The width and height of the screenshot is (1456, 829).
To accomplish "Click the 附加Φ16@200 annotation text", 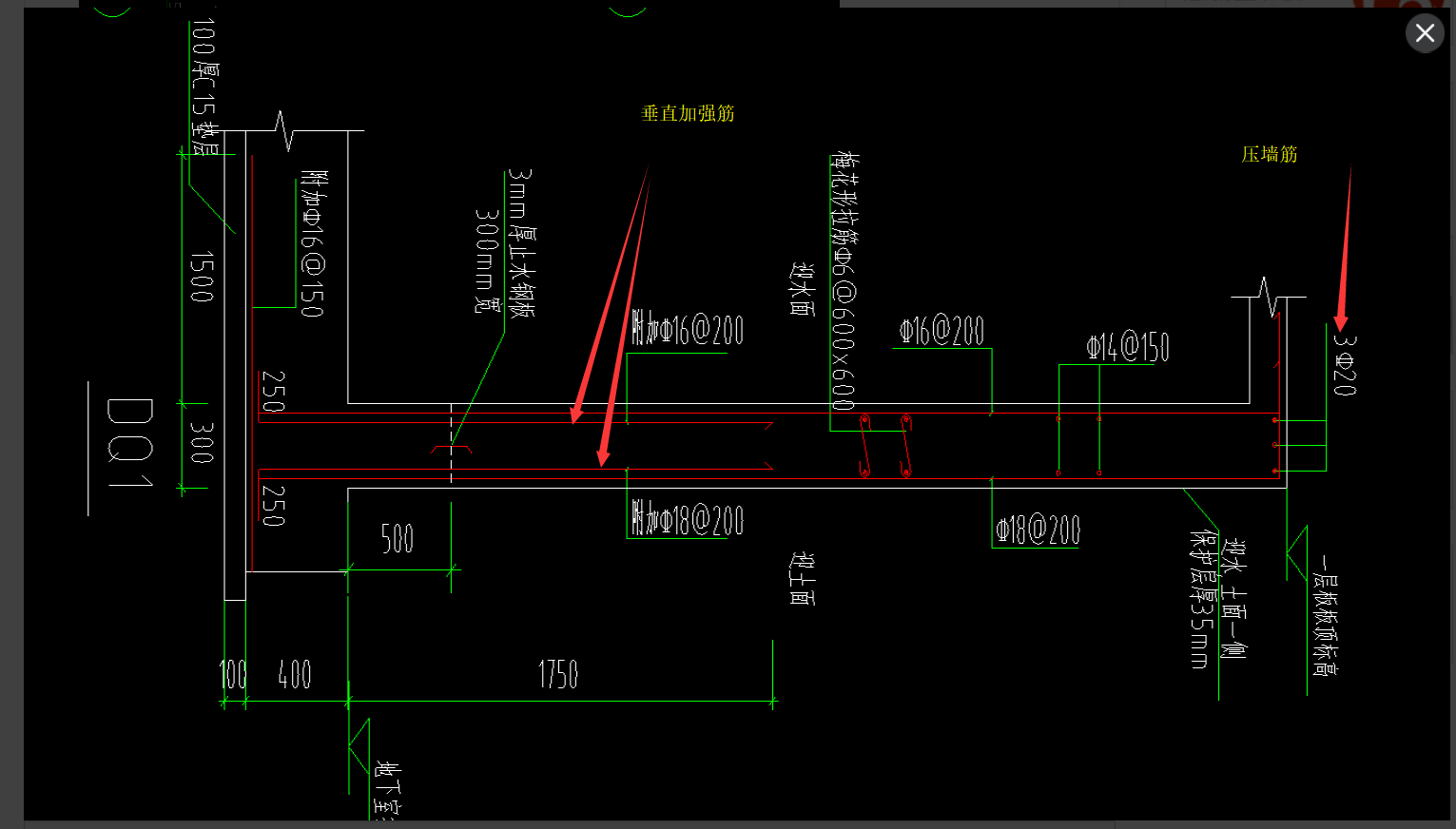I will point(688,330).
